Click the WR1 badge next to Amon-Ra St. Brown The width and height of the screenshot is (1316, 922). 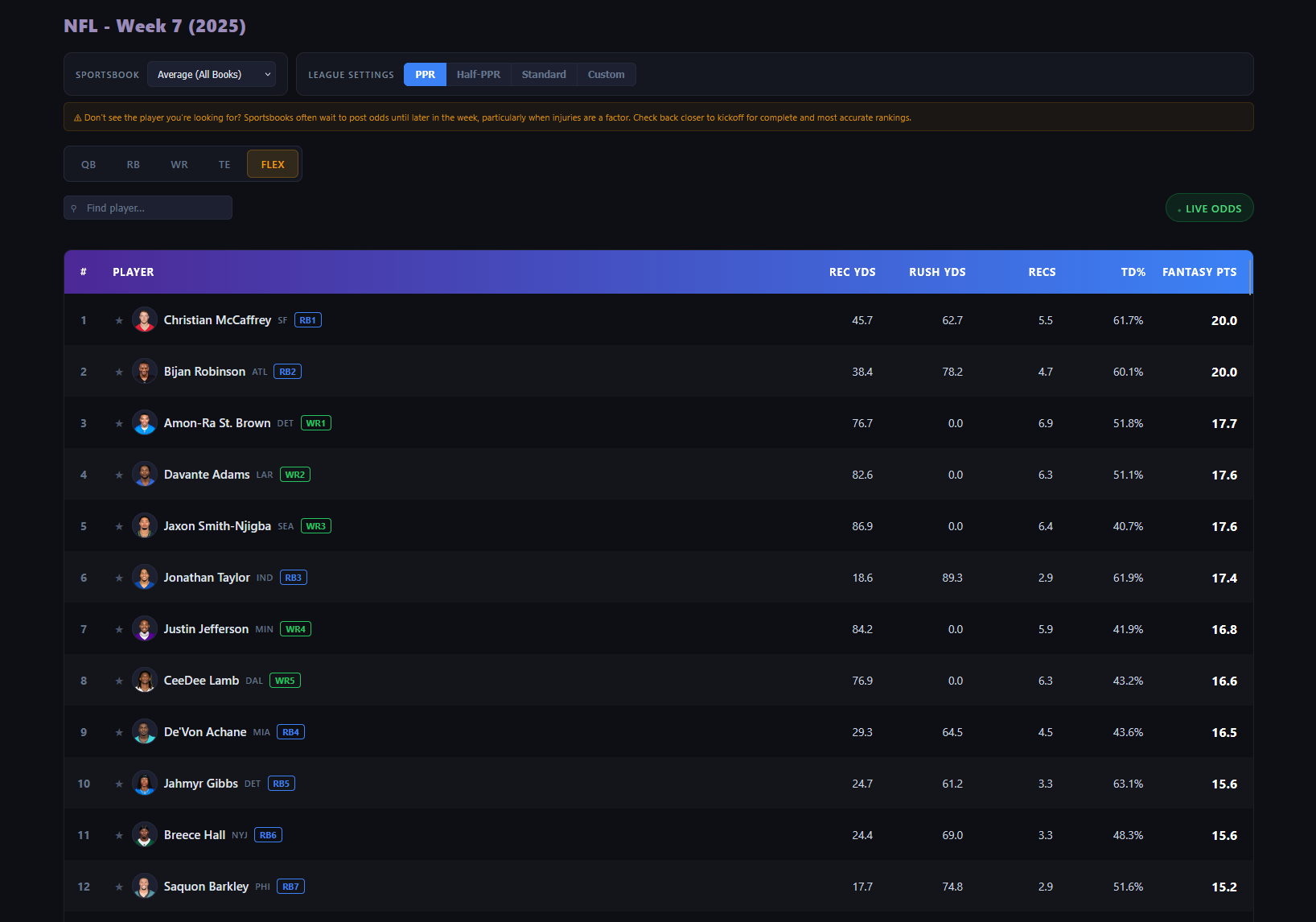pos(315,422)
